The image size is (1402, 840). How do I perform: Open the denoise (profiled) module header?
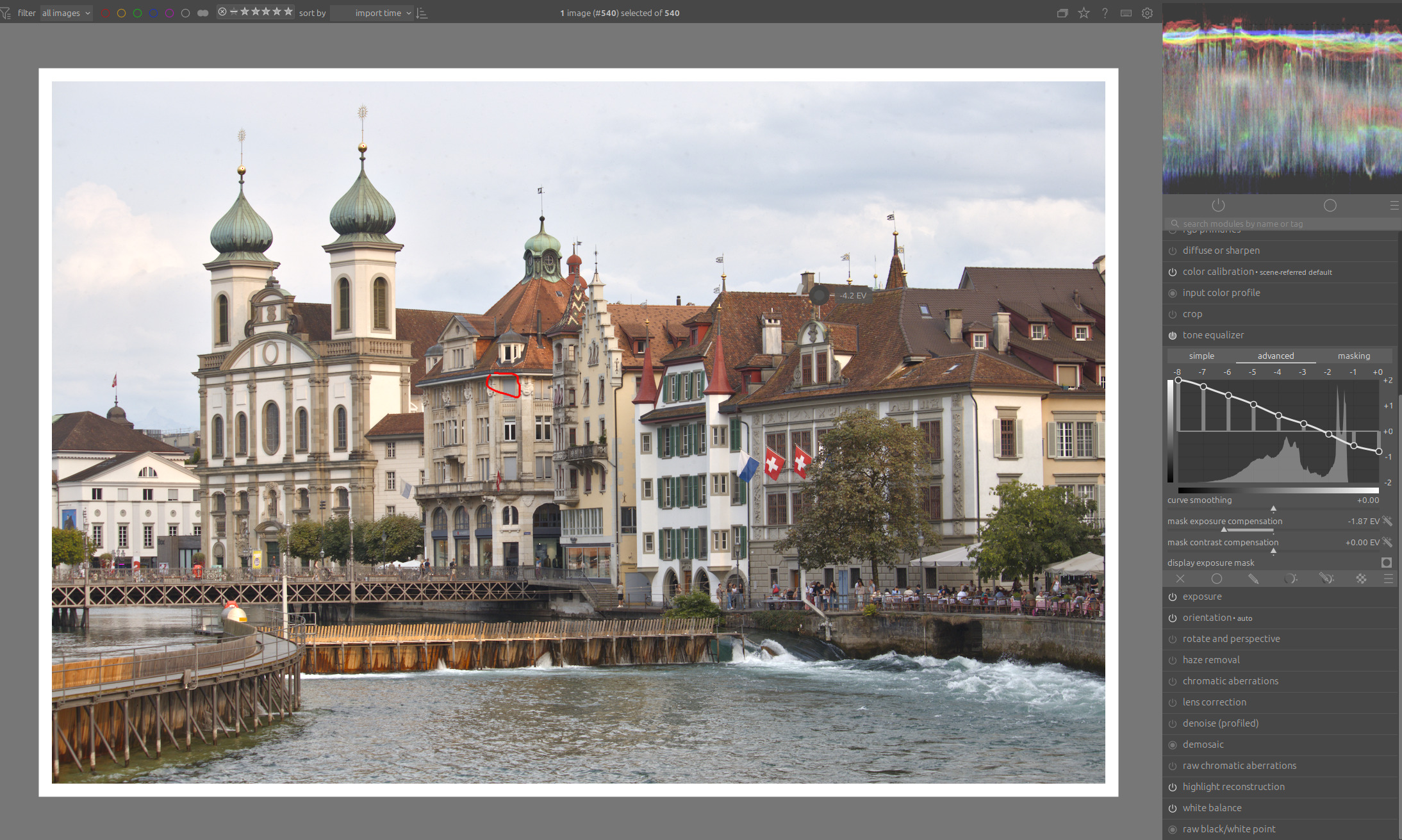click(1220, 723)
